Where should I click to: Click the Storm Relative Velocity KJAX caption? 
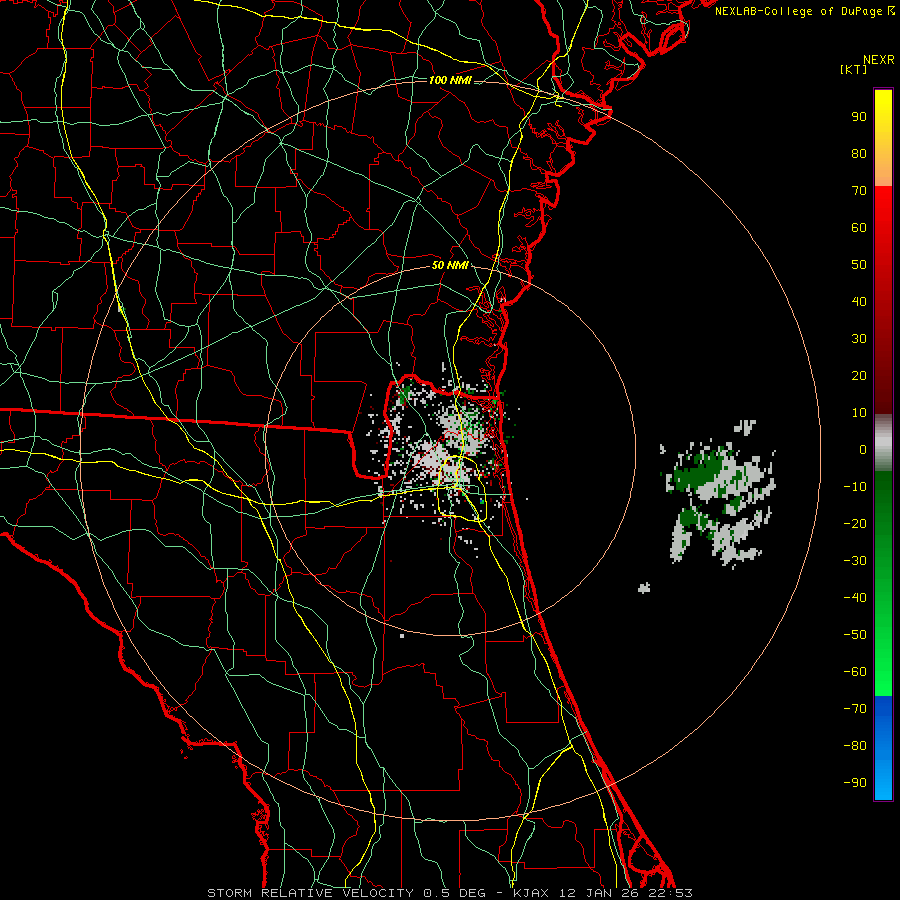coord(450,893)
